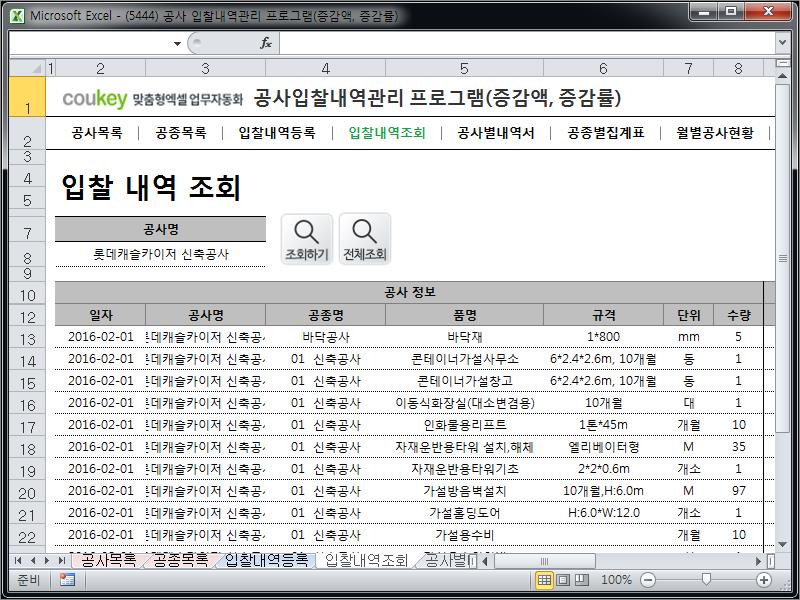Open the 공사별내역서 navigation menu

[x=496, y=133]
